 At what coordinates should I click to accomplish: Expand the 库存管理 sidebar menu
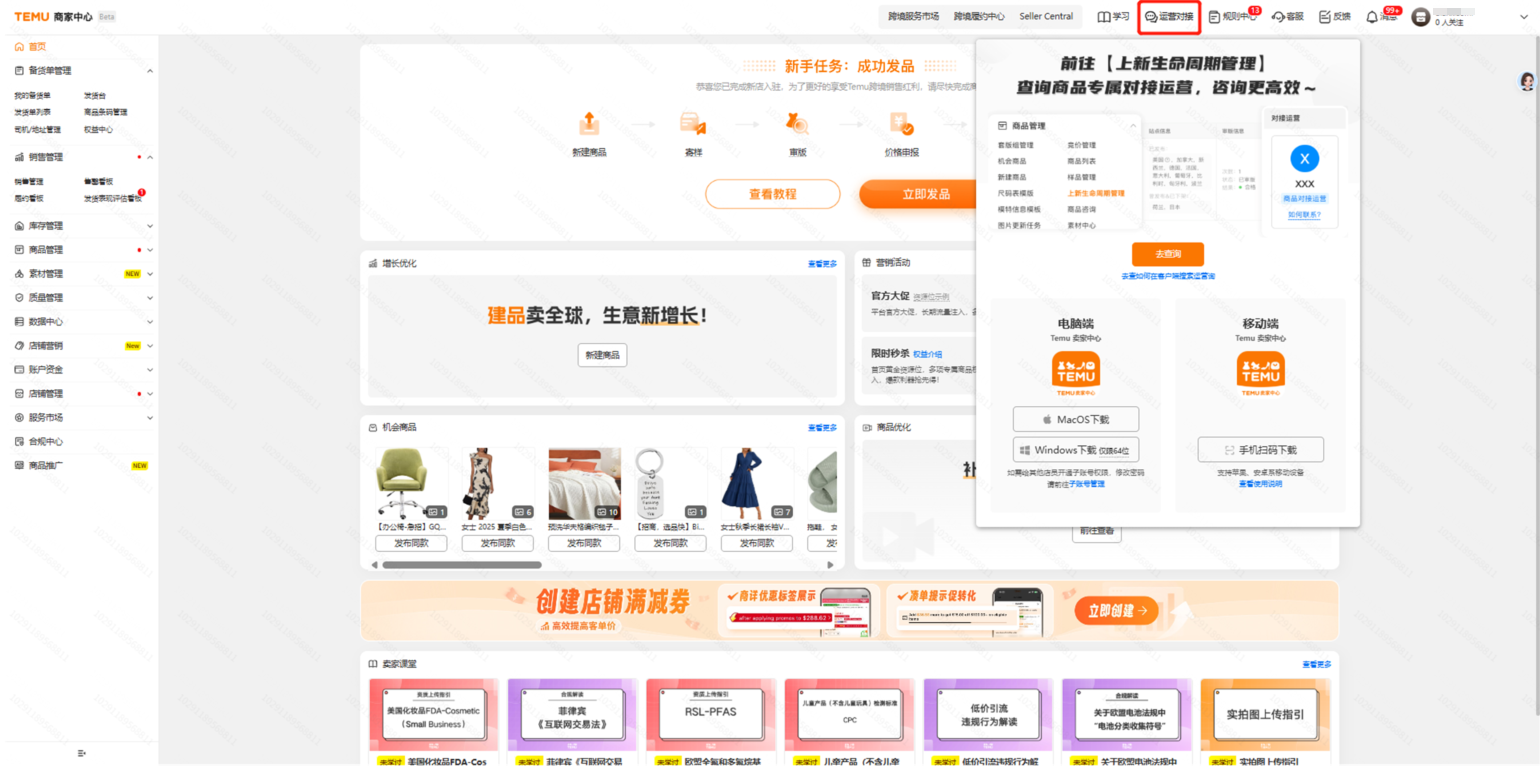click(x=150, y=226)
